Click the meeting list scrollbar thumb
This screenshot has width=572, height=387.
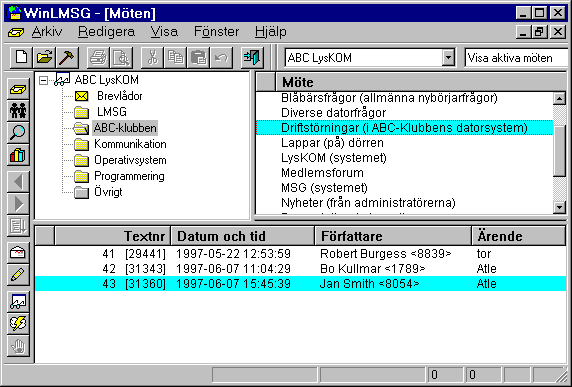(560, 150)
